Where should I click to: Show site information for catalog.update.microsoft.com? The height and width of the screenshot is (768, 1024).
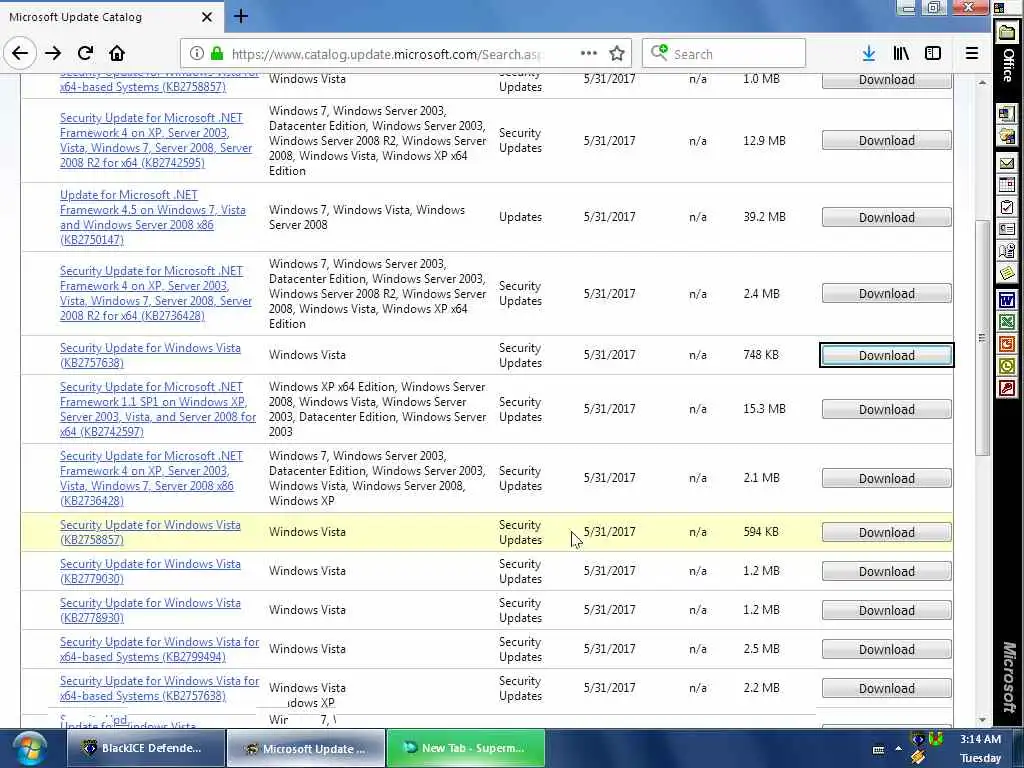(196, 54)
